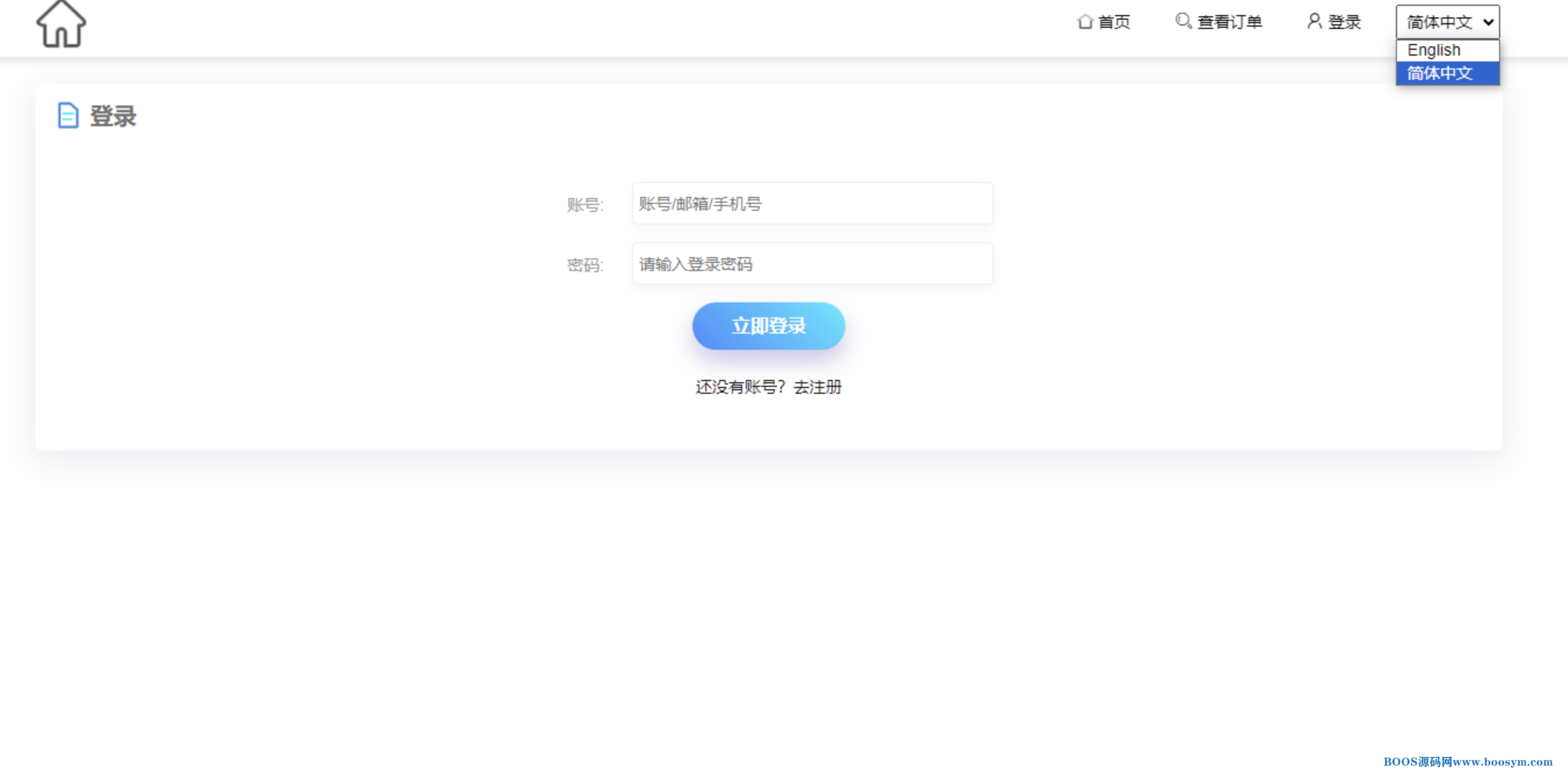Click the house icon next to 首页
Image resolution: width=1568 pixels, height=783 pixels.
click(1086, 22)
